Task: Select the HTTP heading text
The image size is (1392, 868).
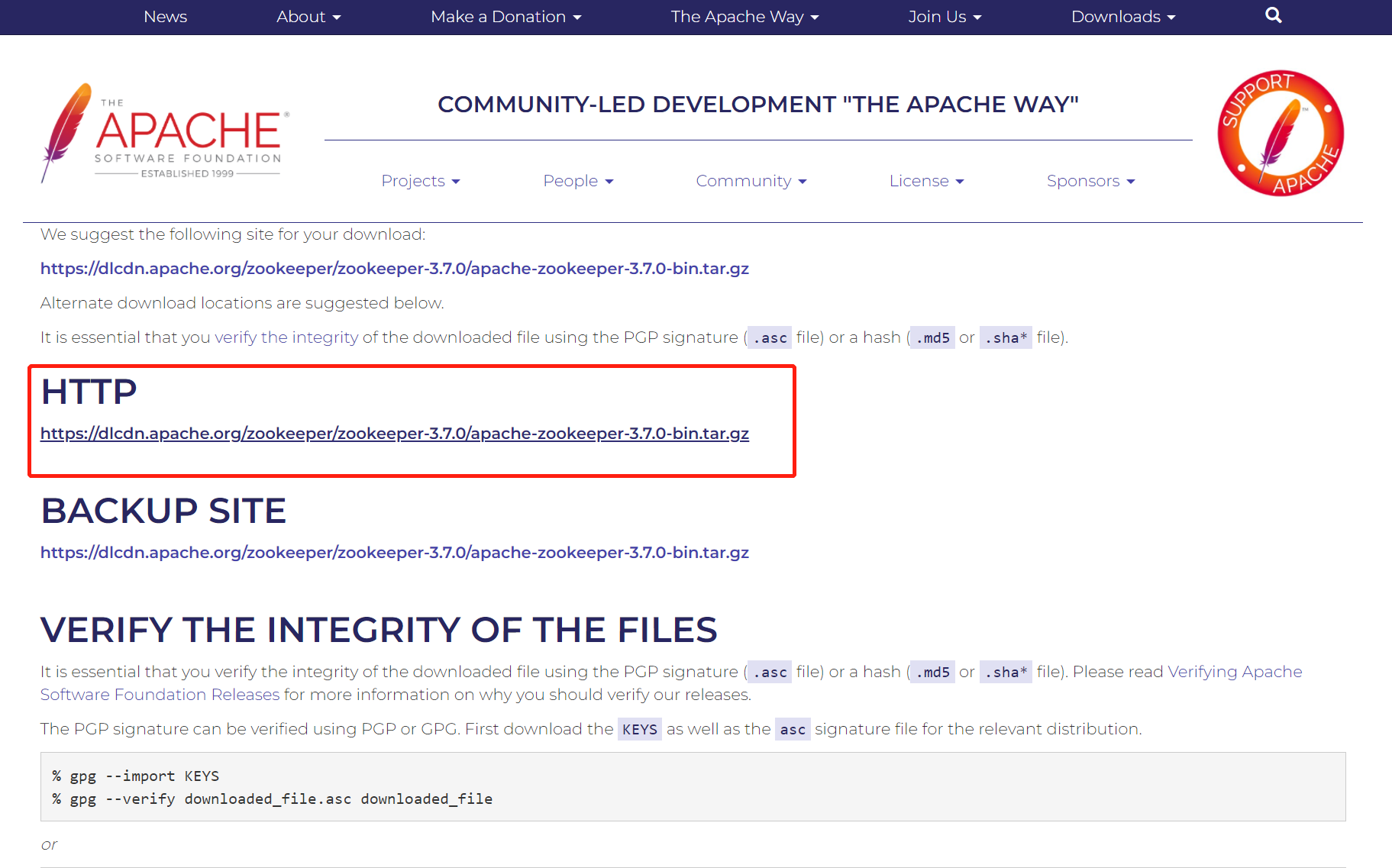Action: pyautogui.click(x=89, y=392)
